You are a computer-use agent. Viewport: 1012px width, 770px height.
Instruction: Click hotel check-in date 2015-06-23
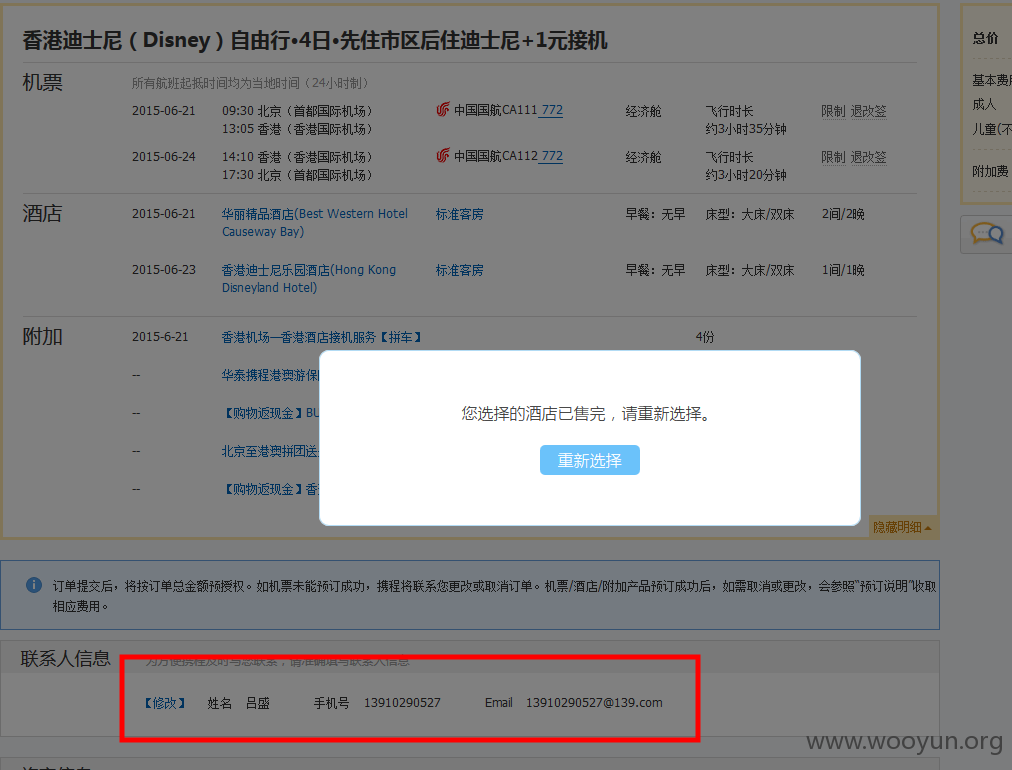(163, 270)
